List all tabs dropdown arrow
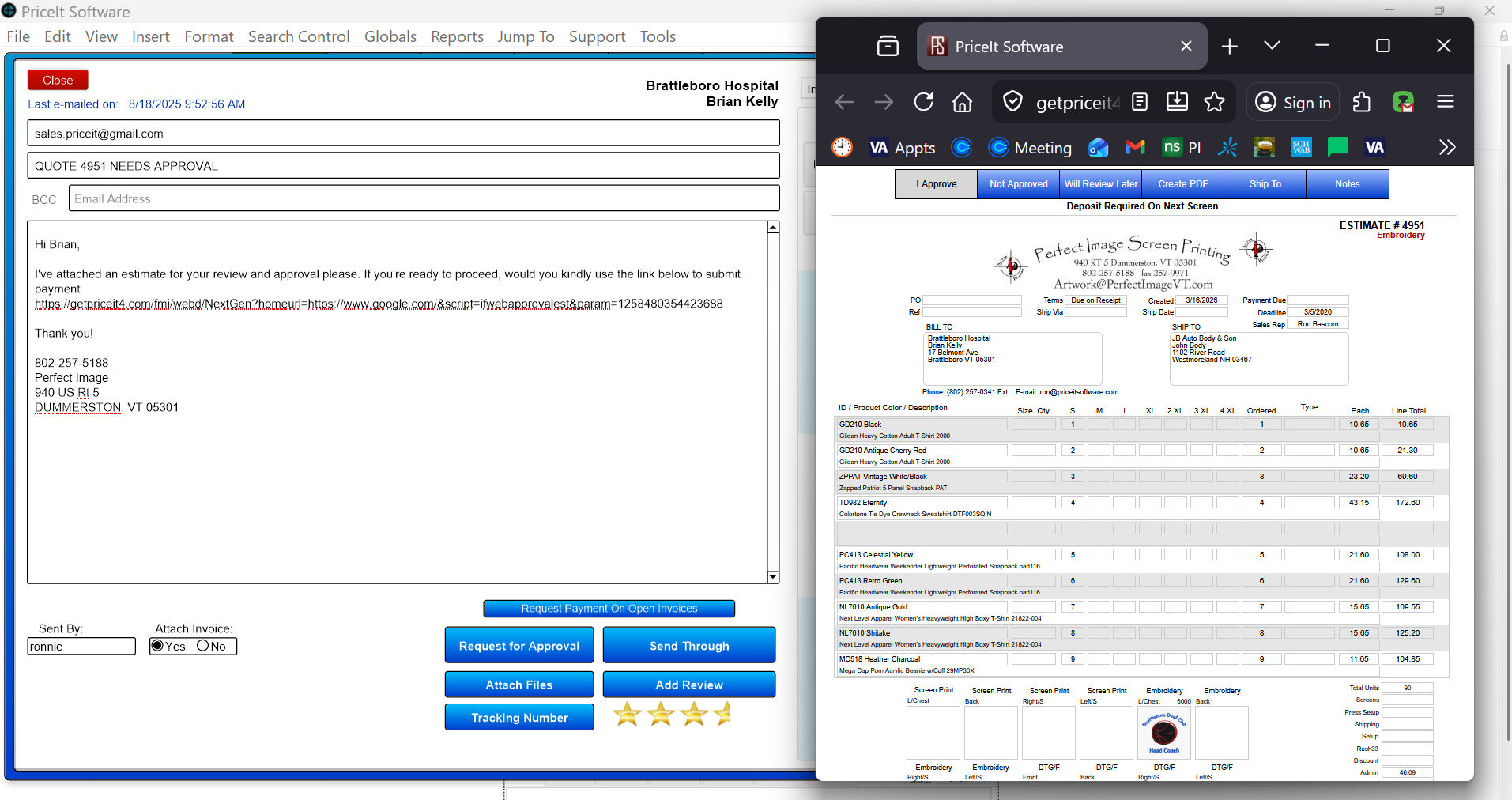 click(x=1272, y=46)
